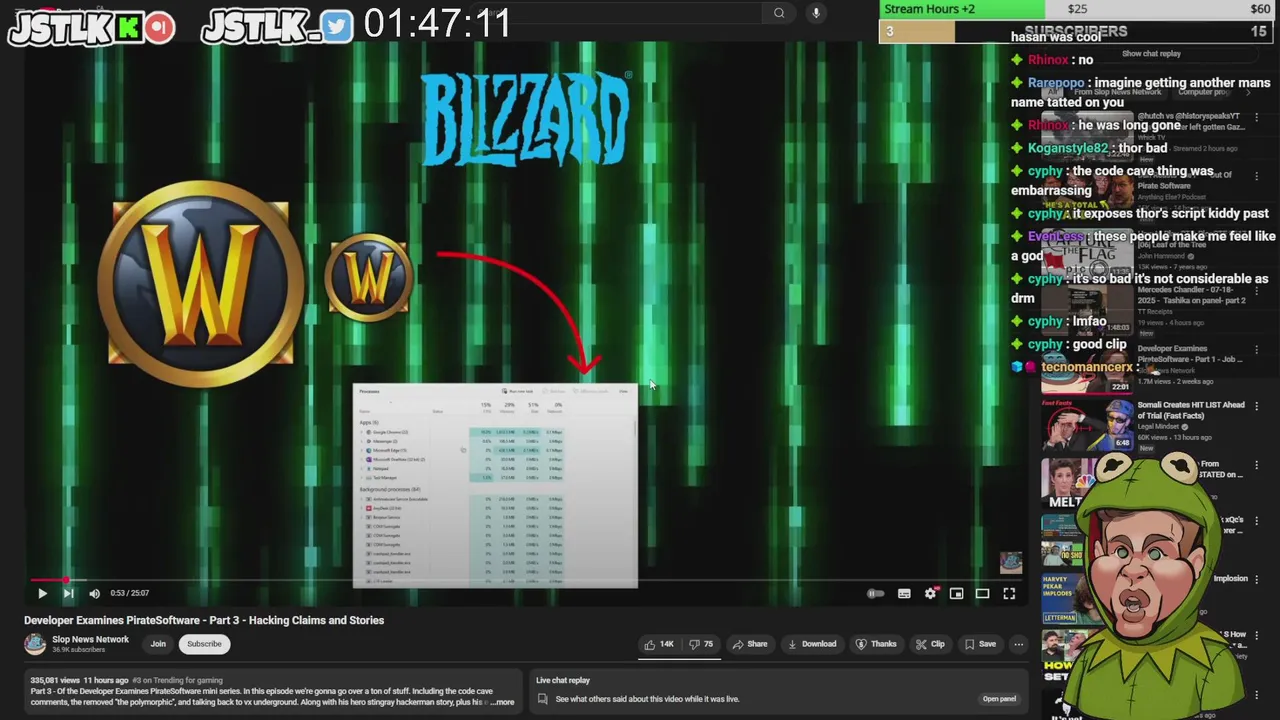Turn on subtitles with captions icon
1280x720 pixels.
[x=904, y=594]
